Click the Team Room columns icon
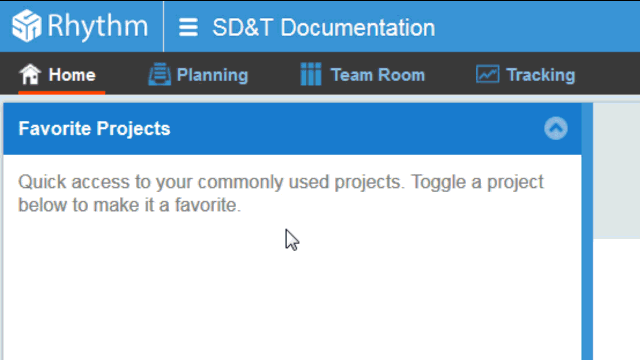640x360 pixels. tap(311, 74)
